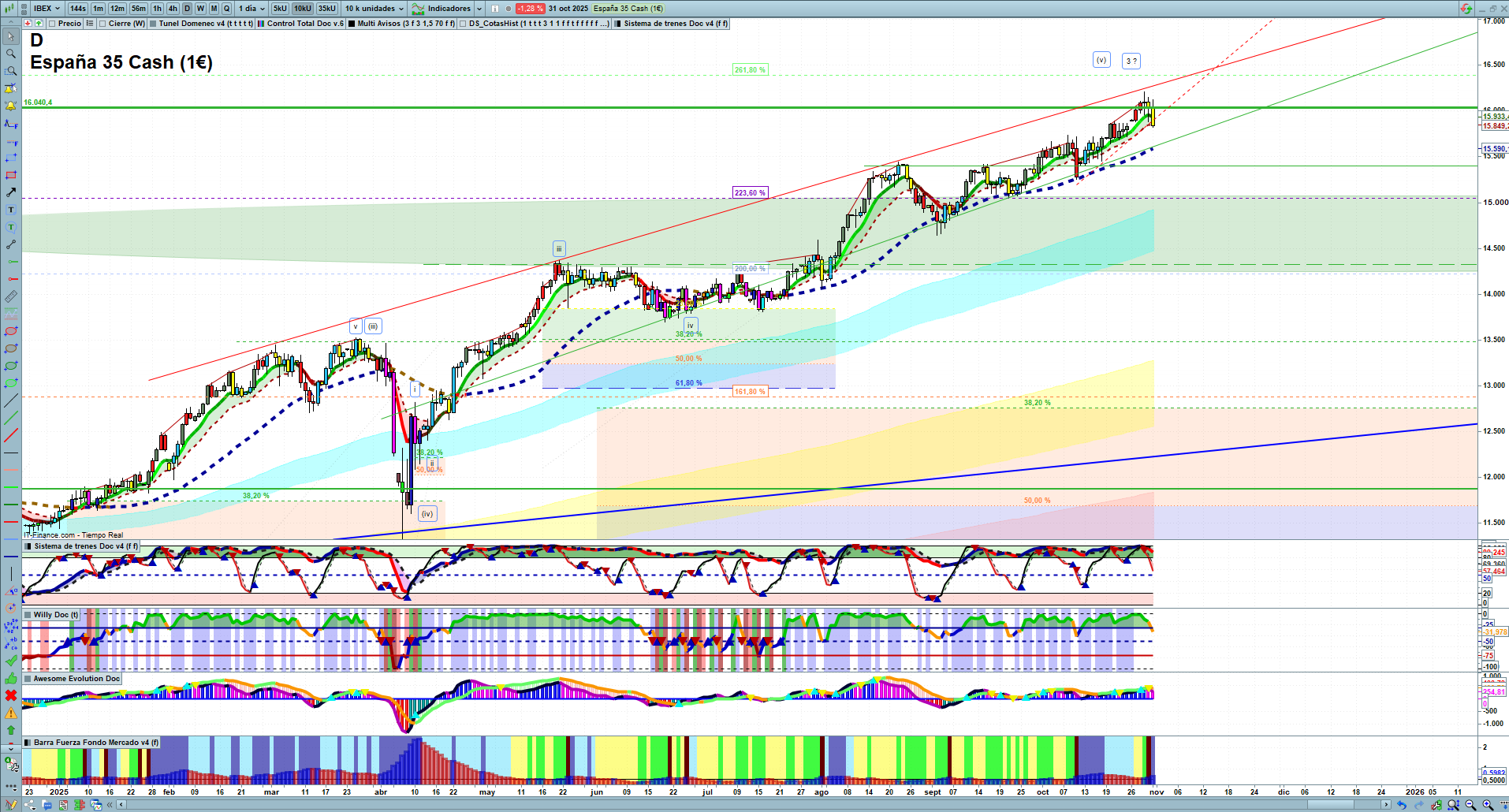Choose the red rectangle drawing tool
Screen dimensions: 1509x812
11,175
